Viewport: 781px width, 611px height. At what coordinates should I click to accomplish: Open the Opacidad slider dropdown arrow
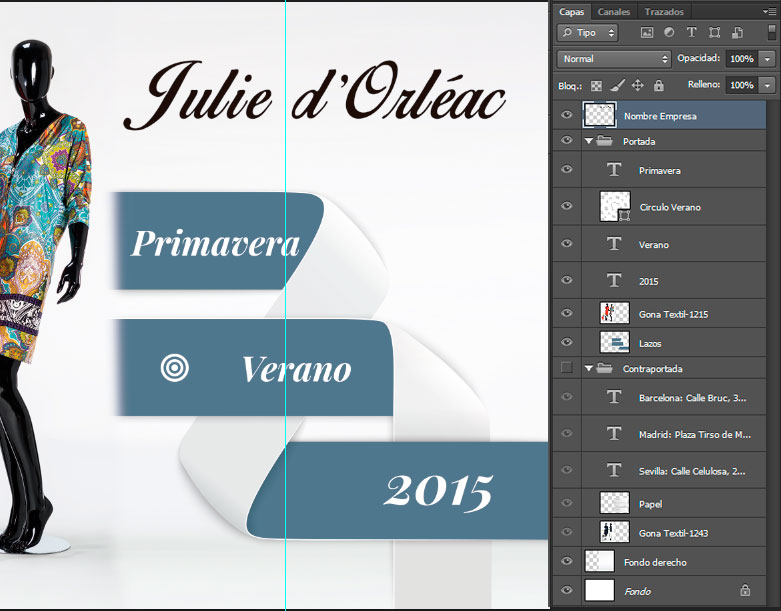click(x=767, y=59)
